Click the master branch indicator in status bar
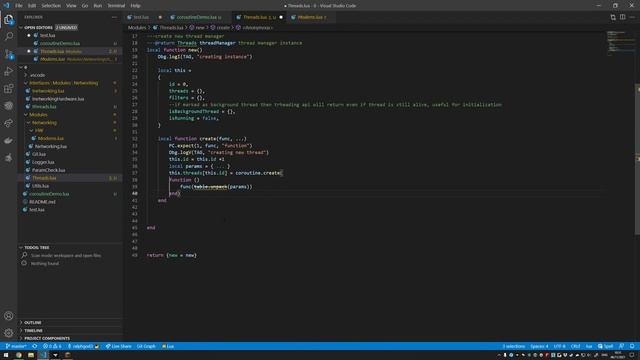 [x=16, y=346]
